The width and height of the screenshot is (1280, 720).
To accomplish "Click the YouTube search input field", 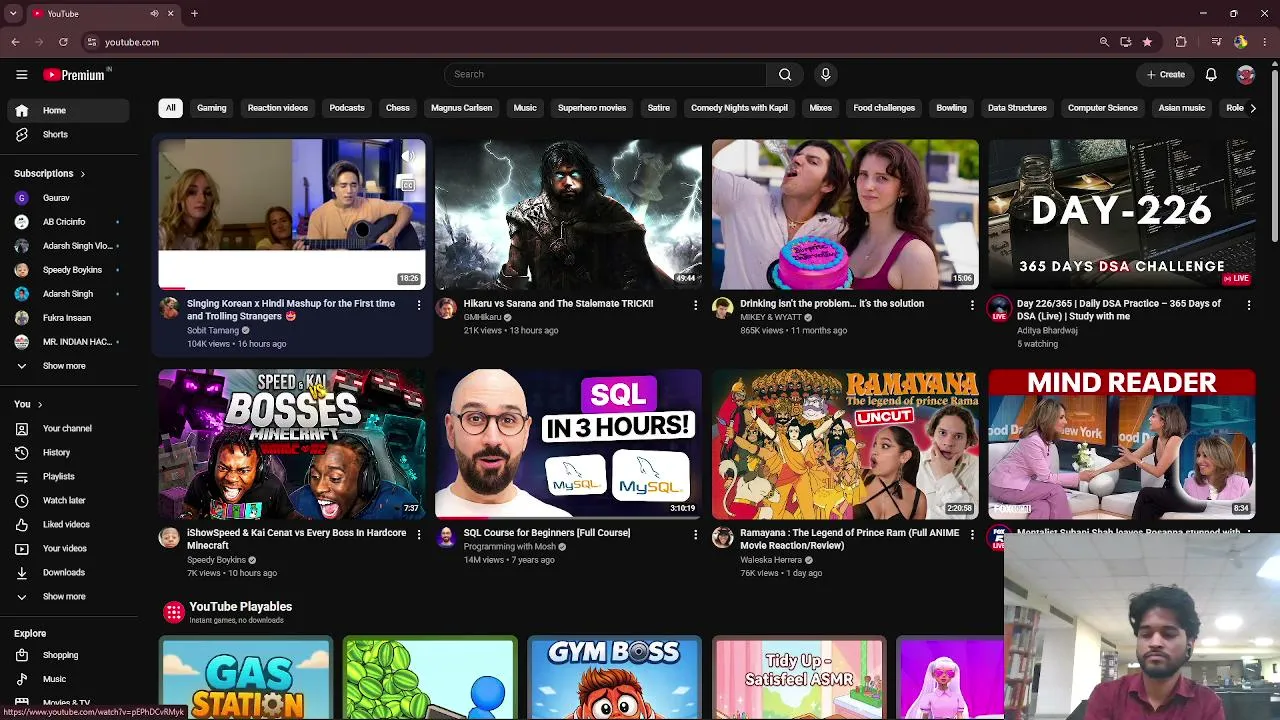I will [x=605, y=74].
